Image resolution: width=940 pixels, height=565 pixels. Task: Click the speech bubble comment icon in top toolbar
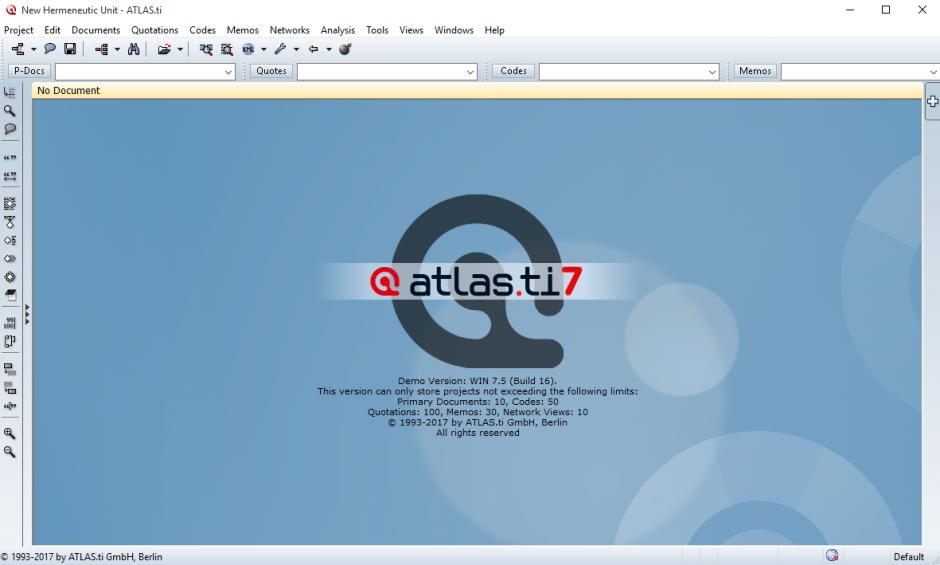(50, 49)
